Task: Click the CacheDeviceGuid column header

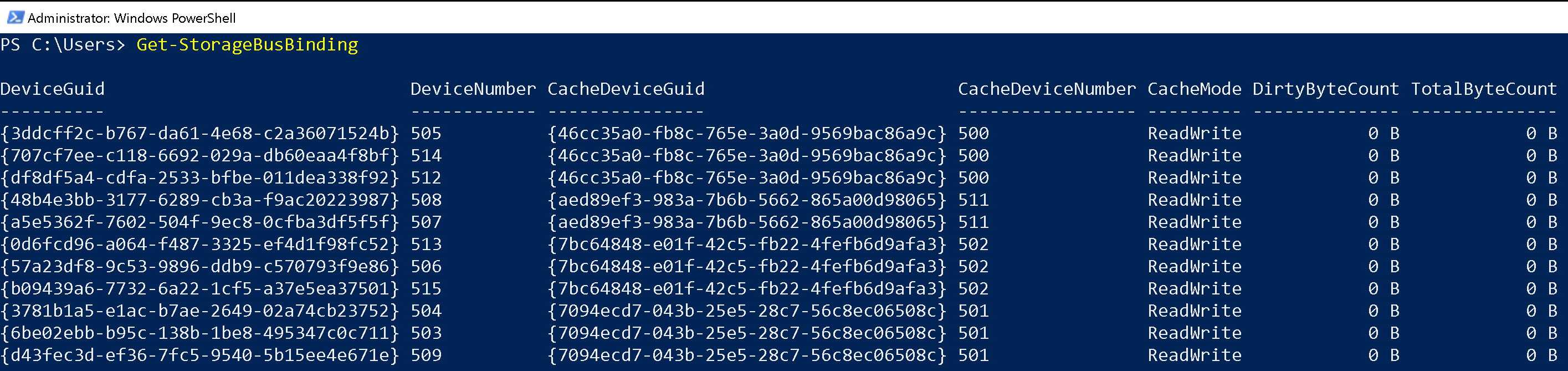Action: [626, 89]
